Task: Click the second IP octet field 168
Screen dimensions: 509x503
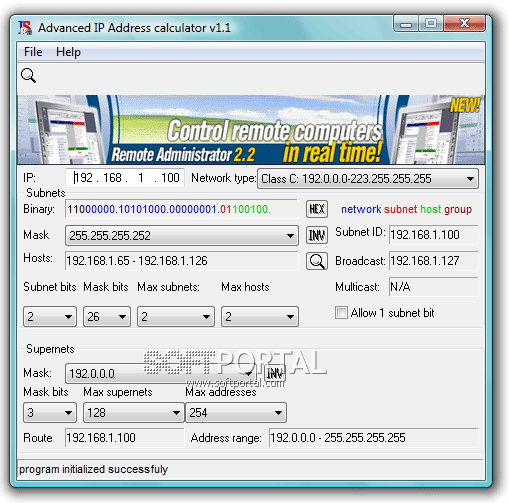Action: (x=112, y=178)
